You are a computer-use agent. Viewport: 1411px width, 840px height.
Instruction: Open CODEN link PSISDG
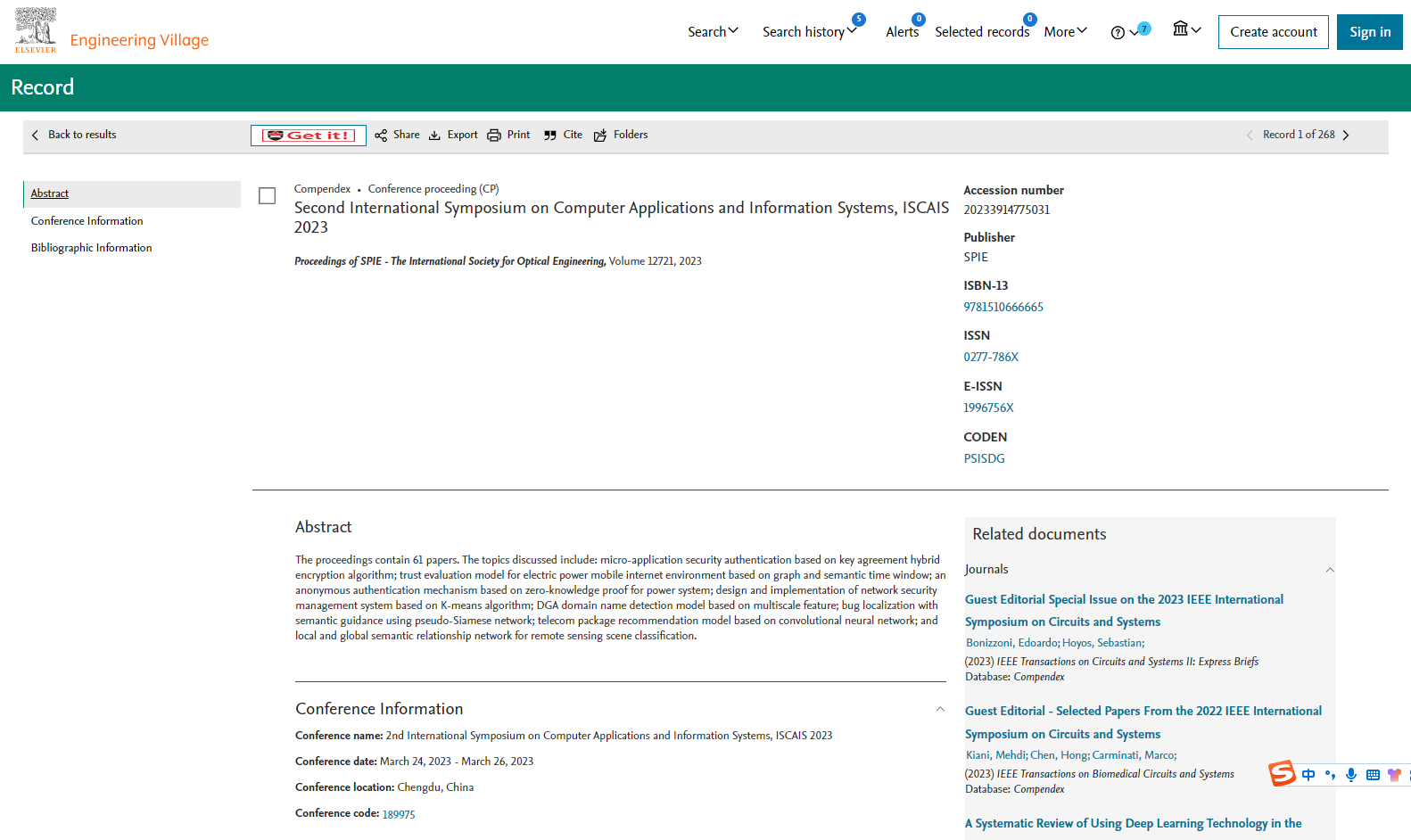(984, 458)
